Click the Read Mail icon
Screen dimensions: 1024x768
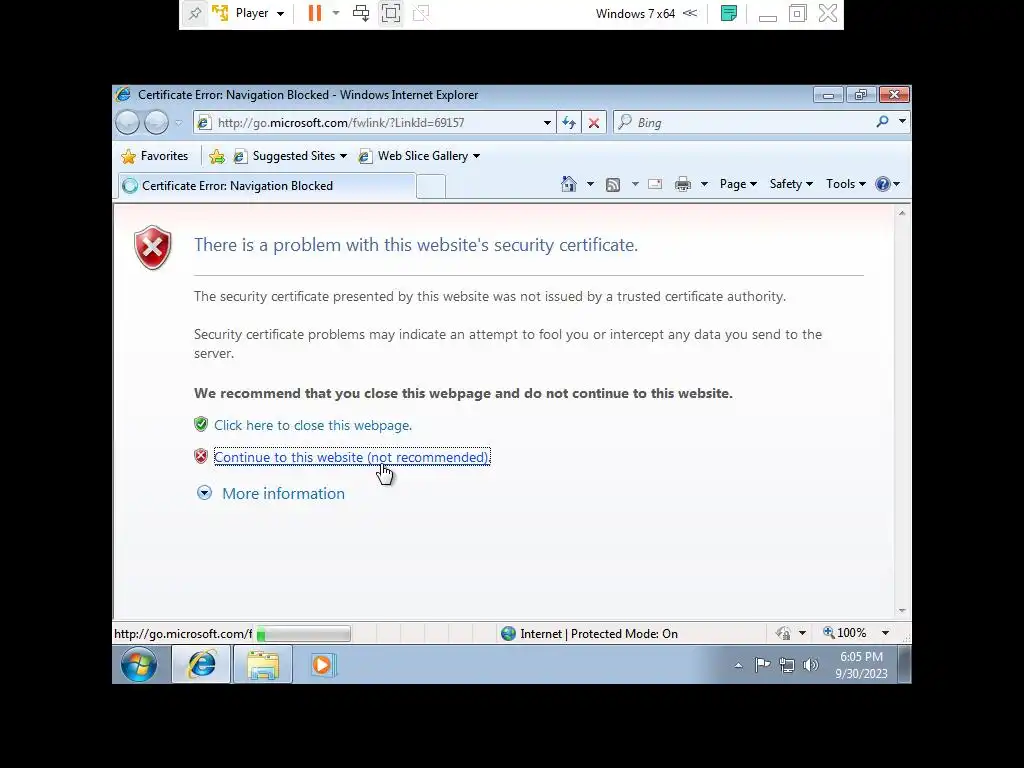click(x=655, y=184)
